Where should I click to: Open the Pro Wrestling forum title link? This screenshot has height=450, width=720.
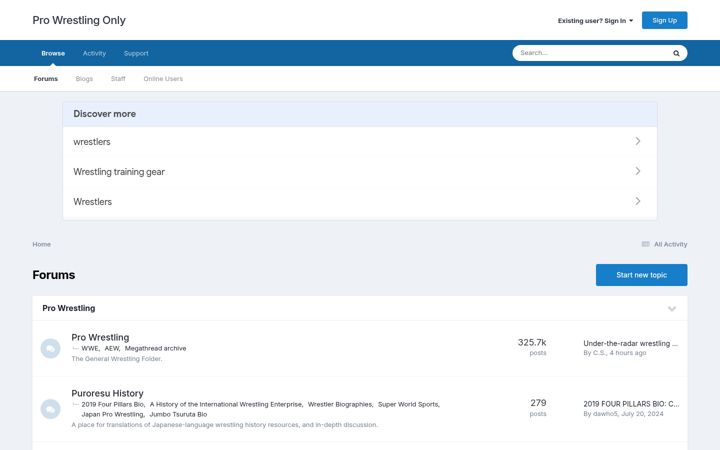click(100, 337)
